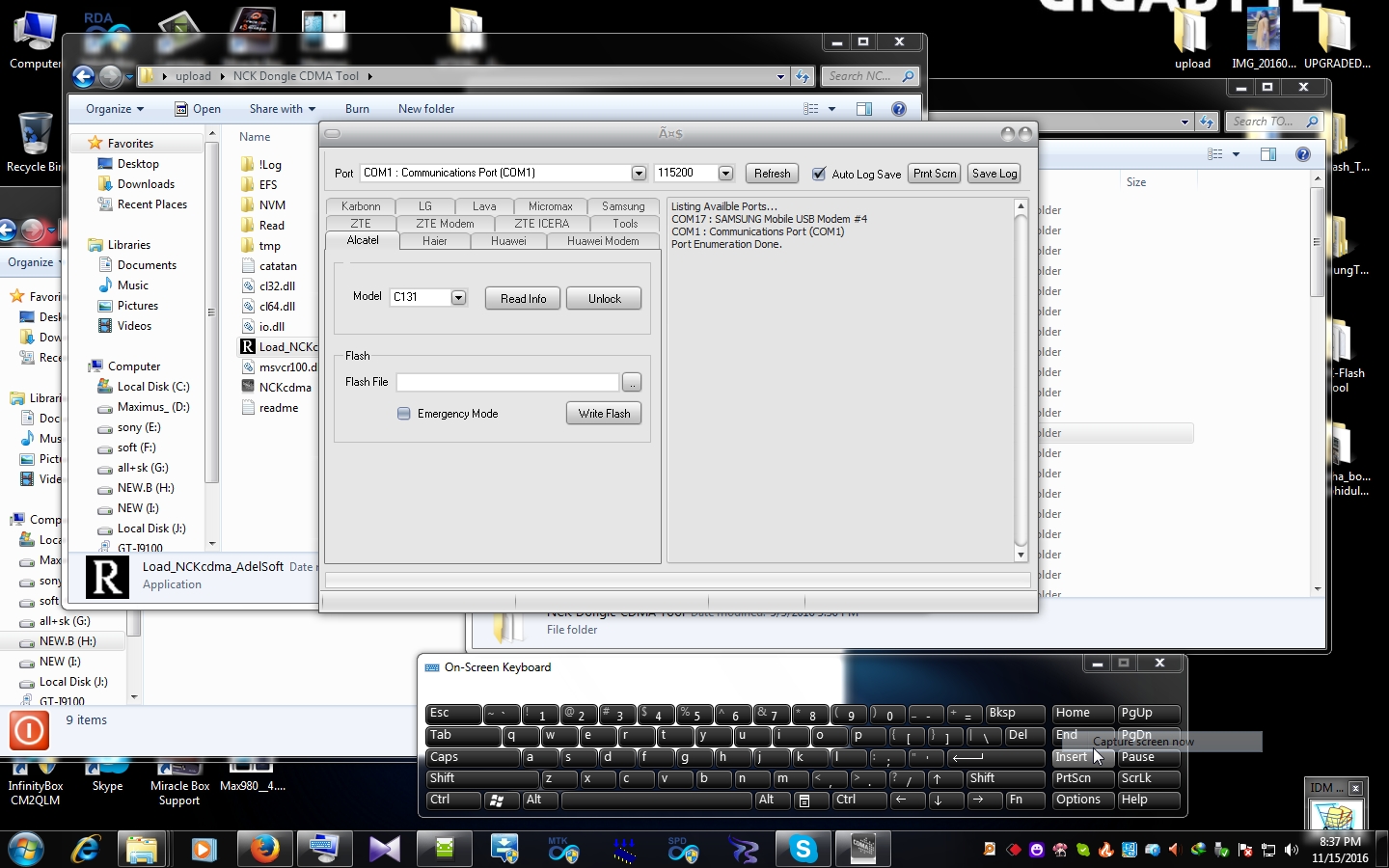
Task: Select the cl32.dll file
Action: click(268, 286)
